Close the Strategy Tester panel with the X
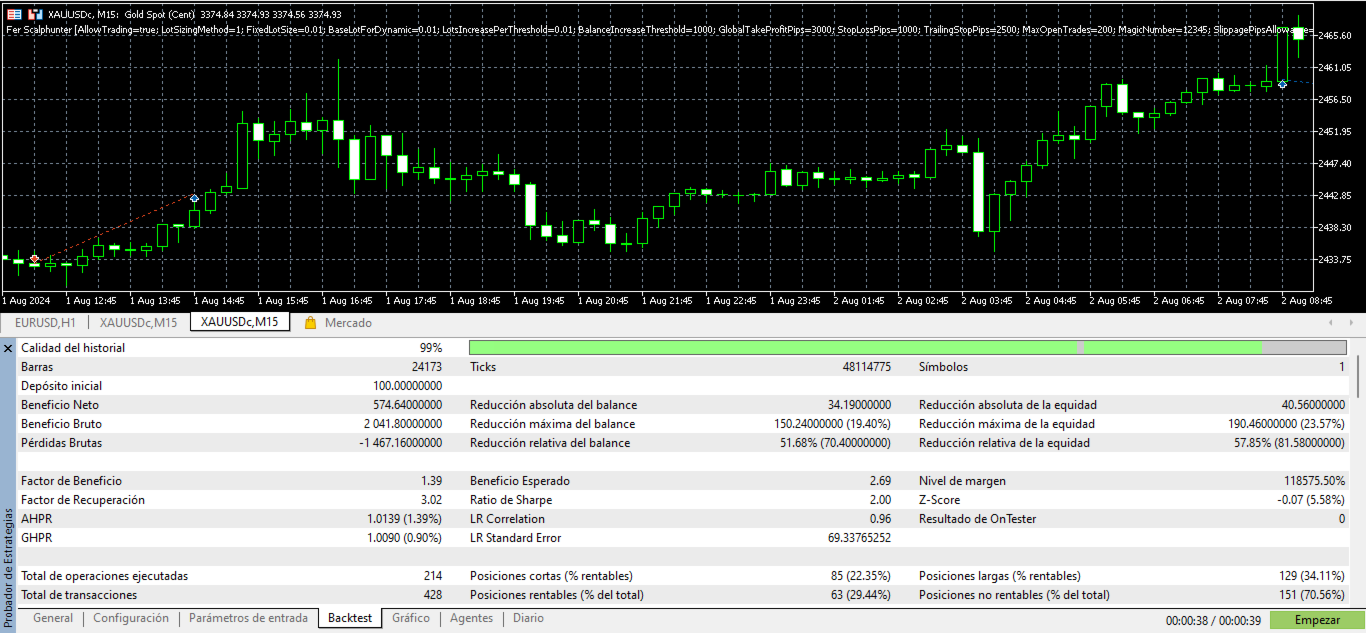The width and height of the screenshot is (1366, 633). [x=8, y=349]
